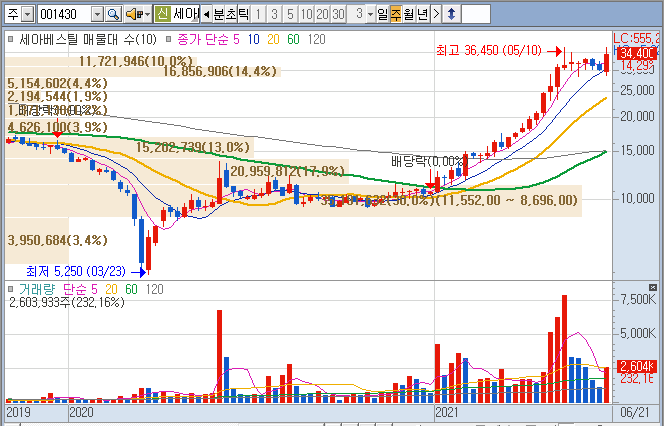Click the blue up-down arrow icon
The image size is (664, 426).
(x=451, y=14)
